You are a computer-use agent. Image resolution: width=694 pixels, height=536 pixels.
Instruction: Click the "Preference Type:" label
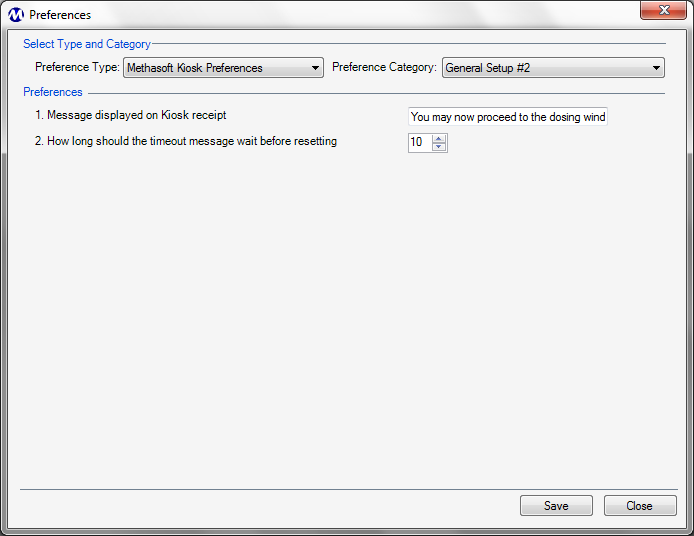click(77, 67)
